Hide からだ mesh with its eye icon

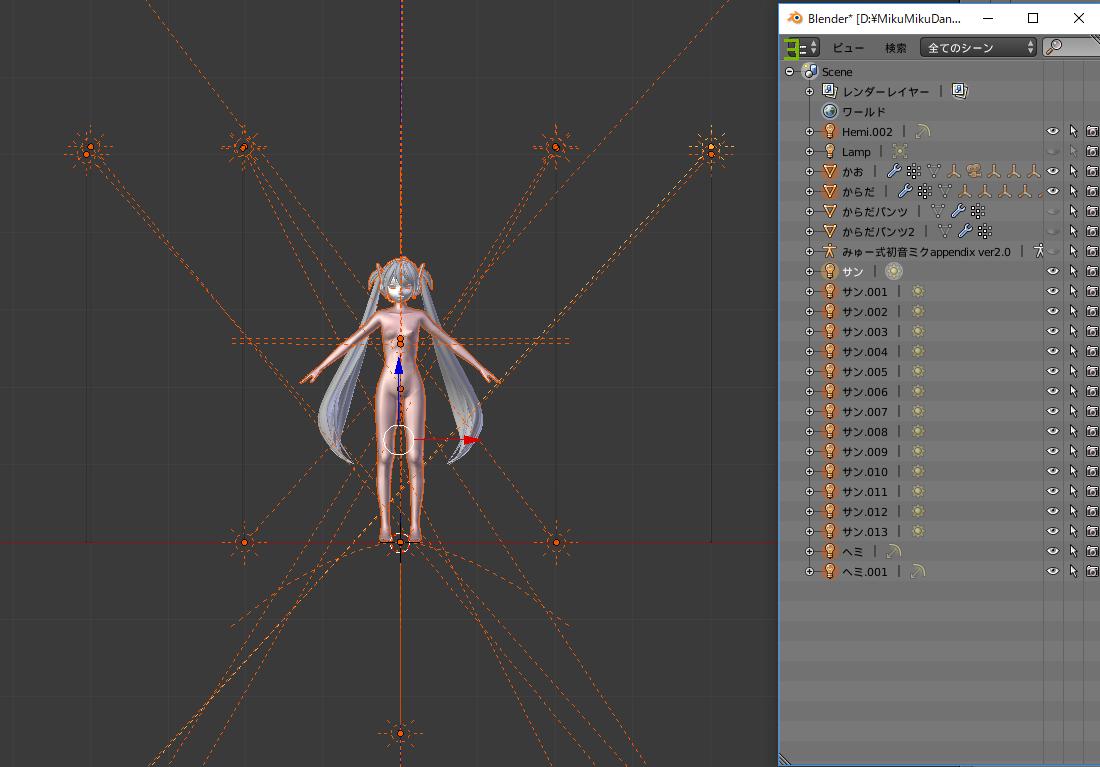[1052, 191]
